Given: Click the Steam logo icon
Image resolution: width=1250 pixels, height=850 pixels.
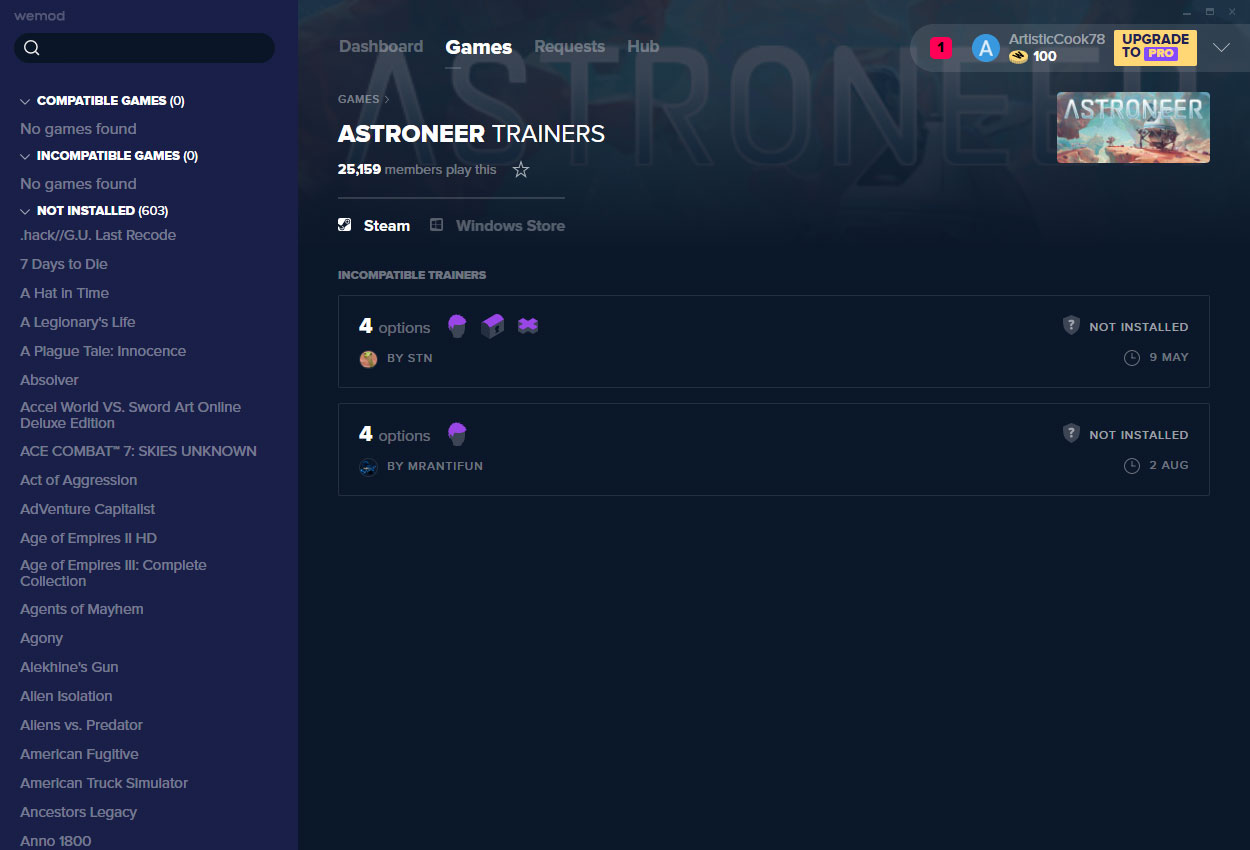Looking at the screenshot, I should point(345,225).
